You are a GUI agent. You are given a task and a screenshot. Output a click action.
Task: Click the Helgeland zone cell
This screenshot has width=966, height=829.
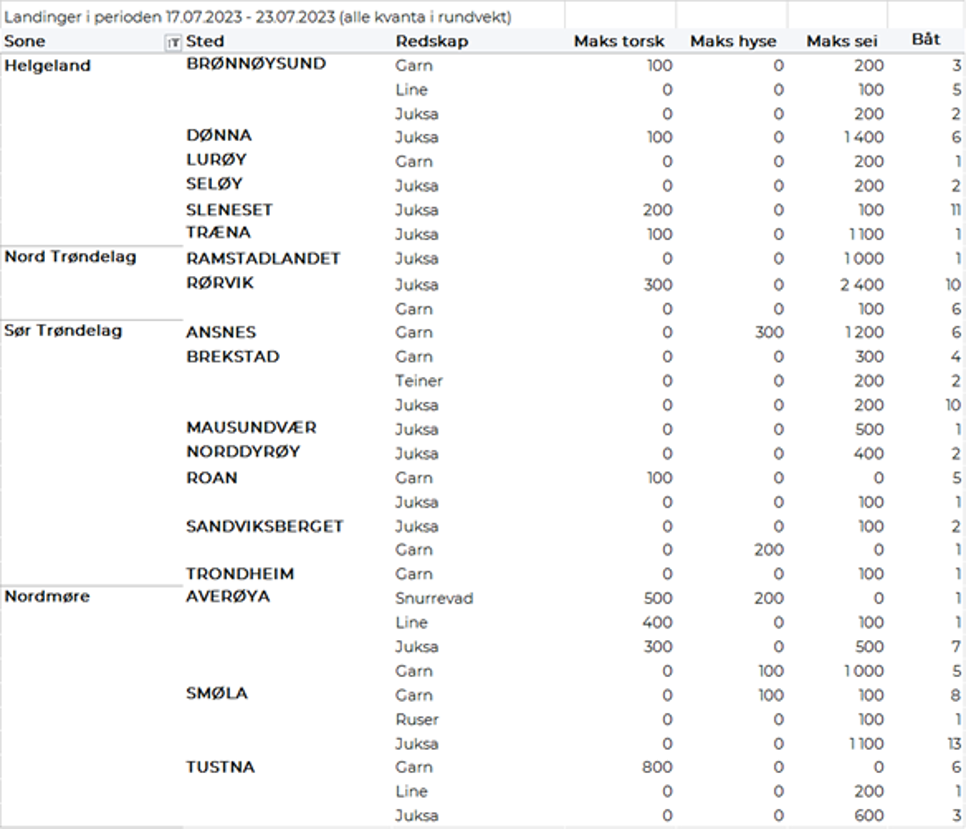pyautogui.click(x=48, y=66)
